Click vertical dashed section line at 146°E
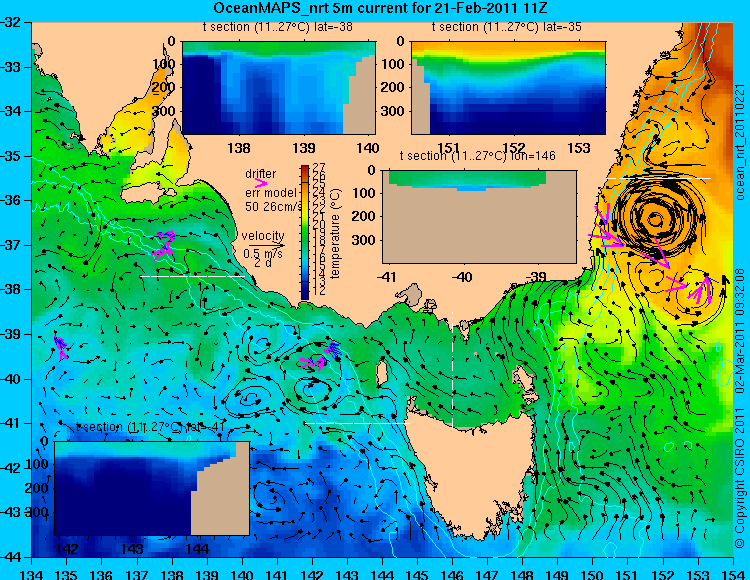This screenshot has width=750, height=580. coord(452,369)
